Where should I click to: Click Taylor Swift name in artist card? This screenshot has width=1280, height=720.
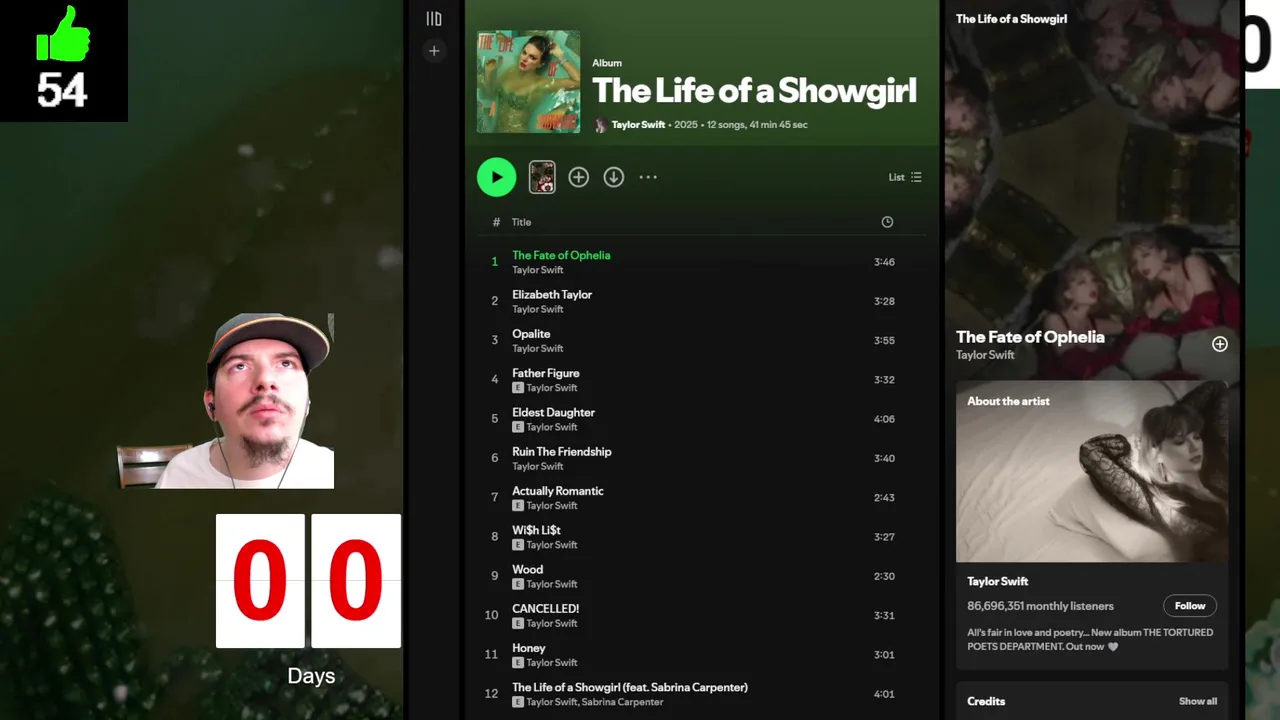click(998, 581)
